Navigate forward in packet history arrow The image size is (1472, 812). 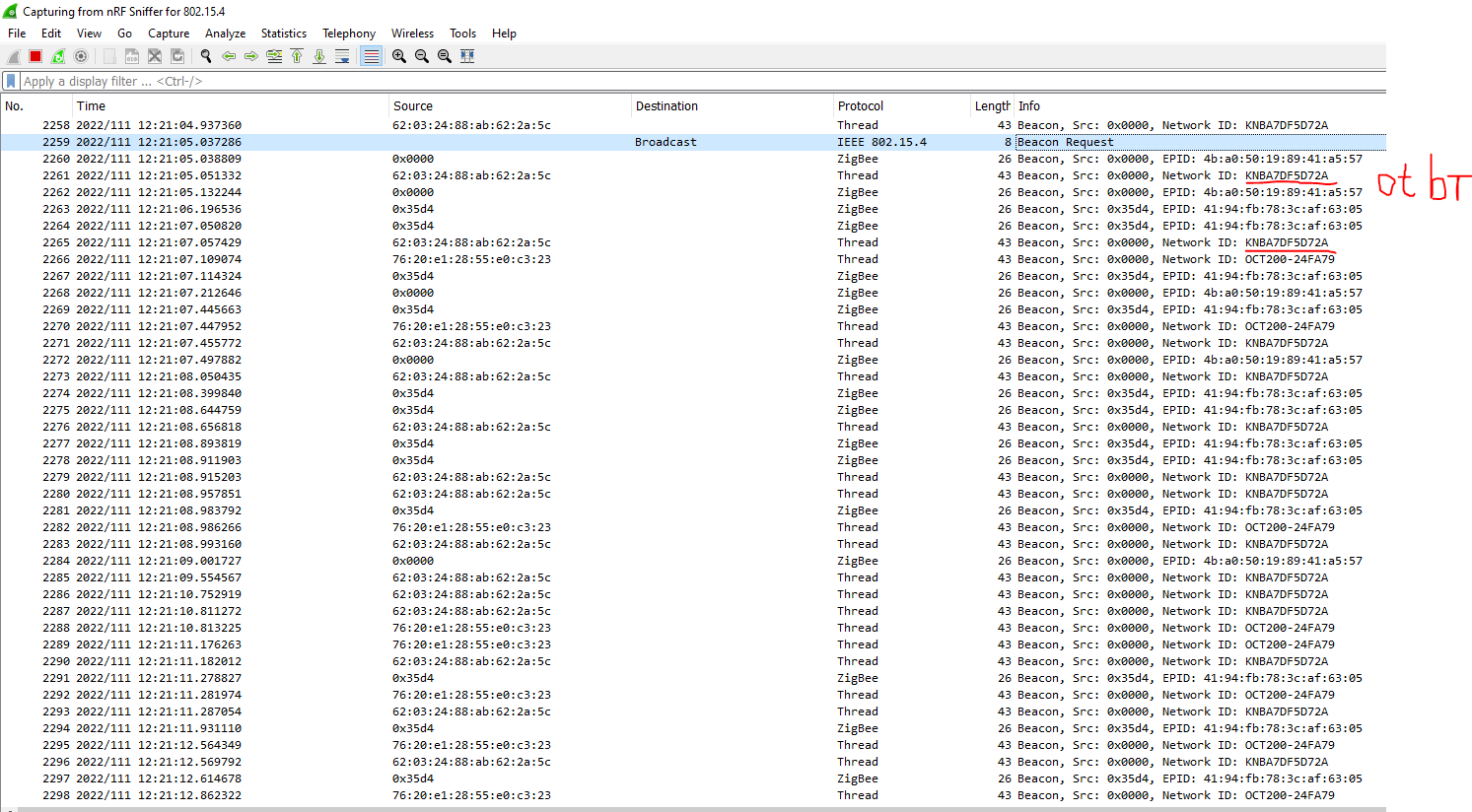pyautogui.click(x=251, y=56)
